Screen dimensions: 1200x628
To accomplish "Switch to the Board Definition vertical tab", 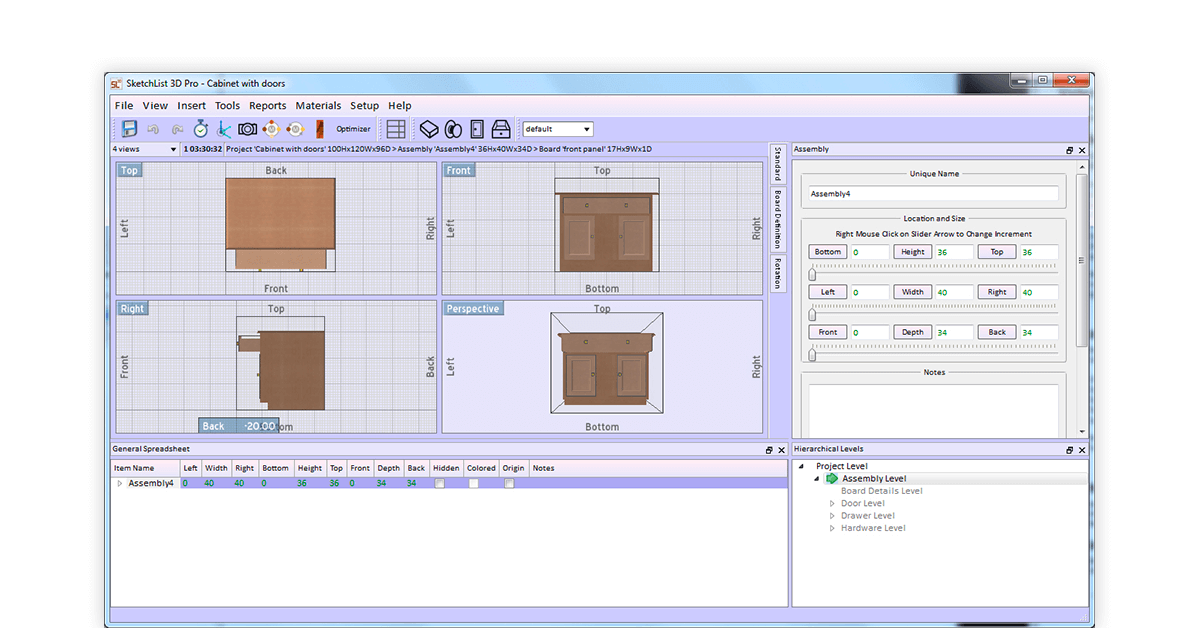I will click(x=777, y=219).
